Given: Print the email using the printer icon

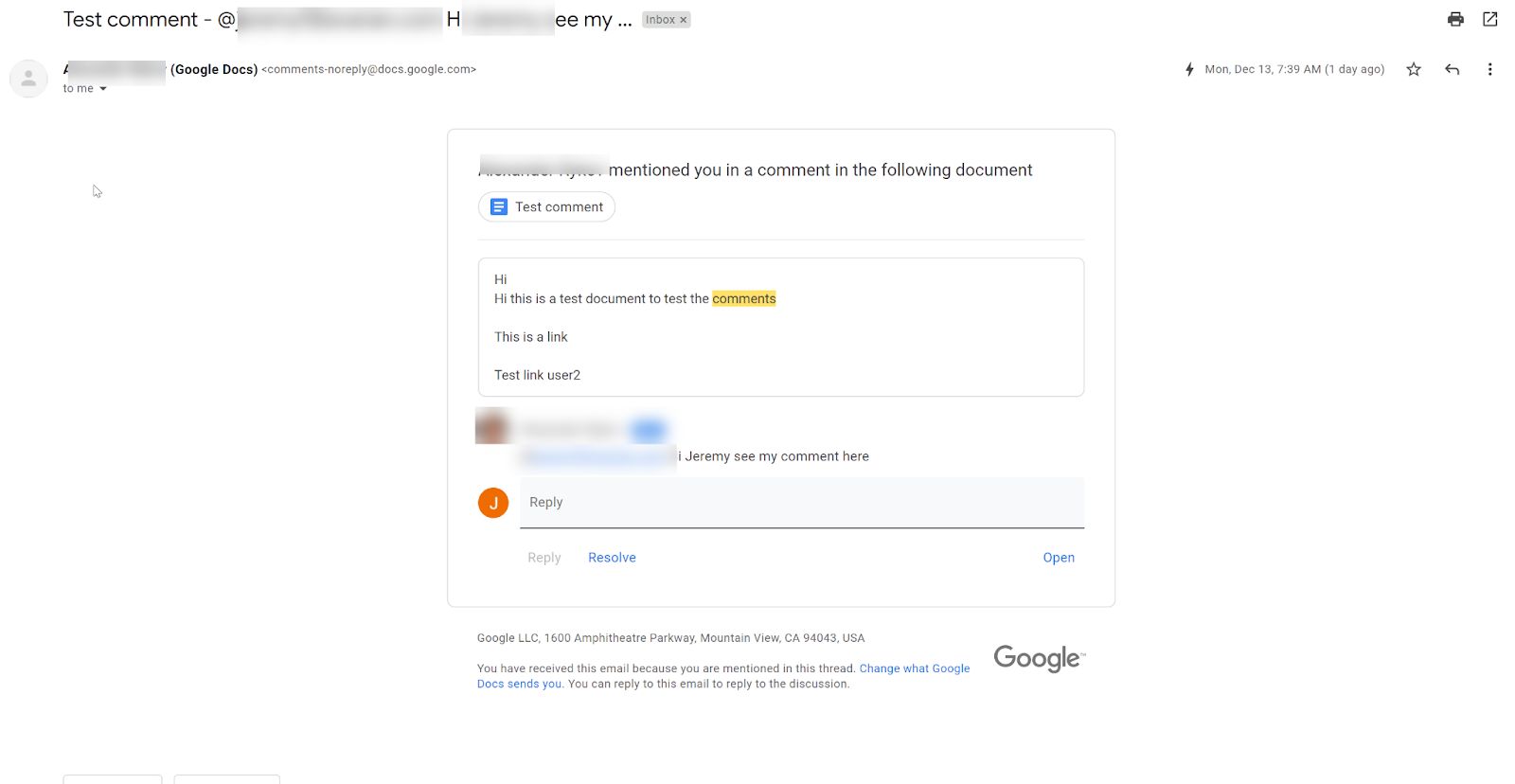Looking at the screenshot, I should pyautogui.click(x=1455, y=19).
